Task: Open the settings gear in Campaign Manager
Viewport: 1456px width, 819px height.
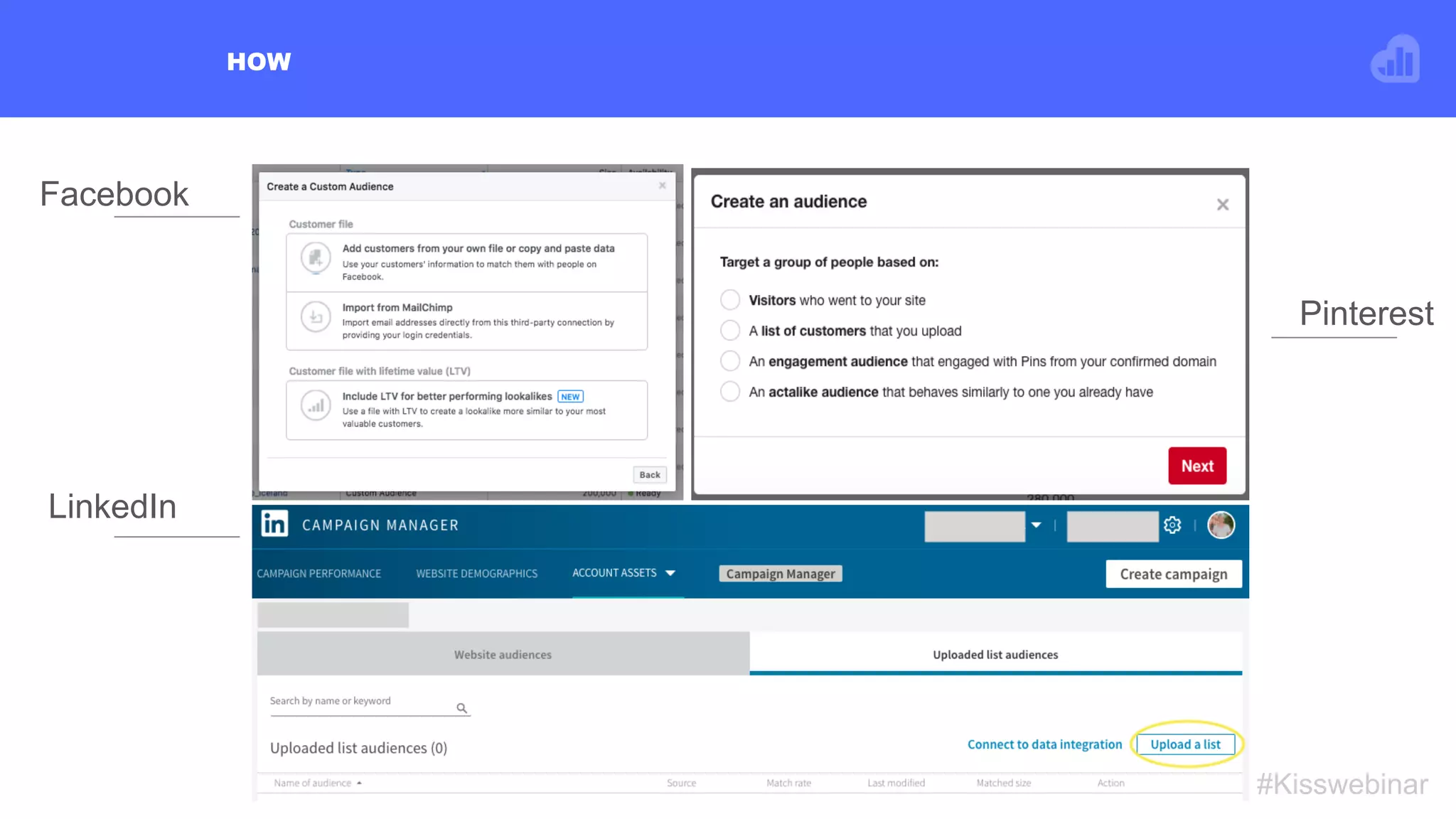Action: [x=1172, y=525]
